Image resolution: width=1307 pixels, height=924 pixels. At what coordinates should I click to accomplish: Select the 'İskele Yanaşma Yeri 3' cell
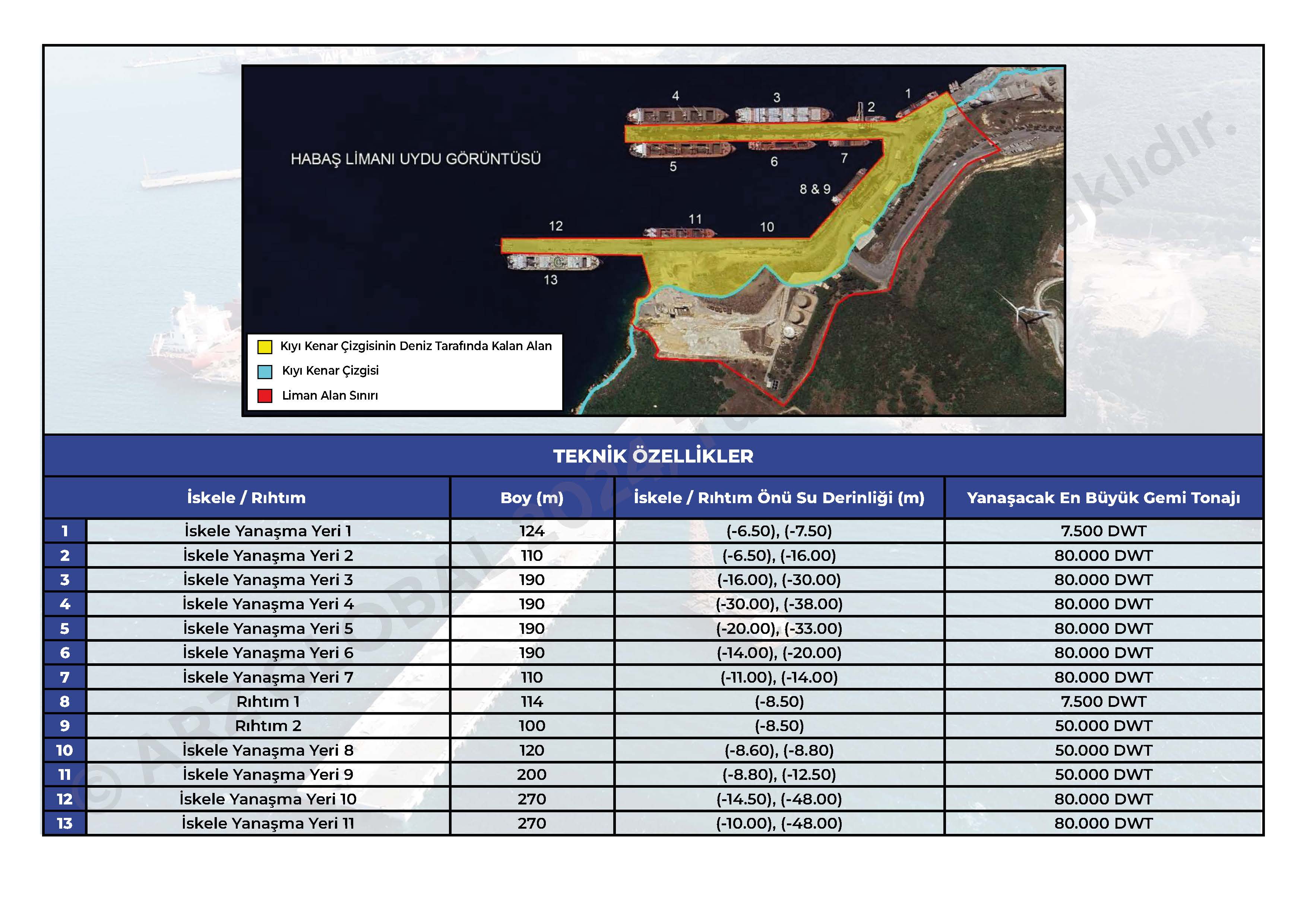[x=268, y=580]
